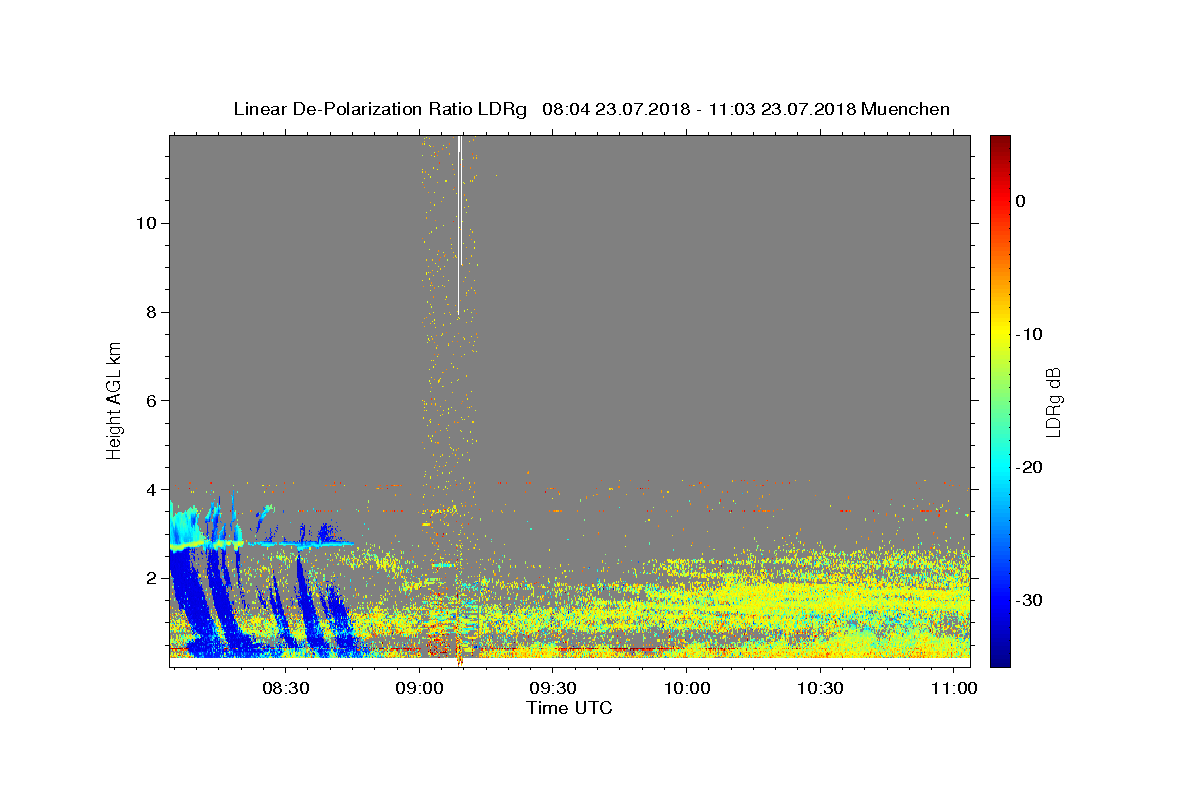Click the 09:00 time tick label
Screen dimensions: 1200x800
(x=419, y=689)
